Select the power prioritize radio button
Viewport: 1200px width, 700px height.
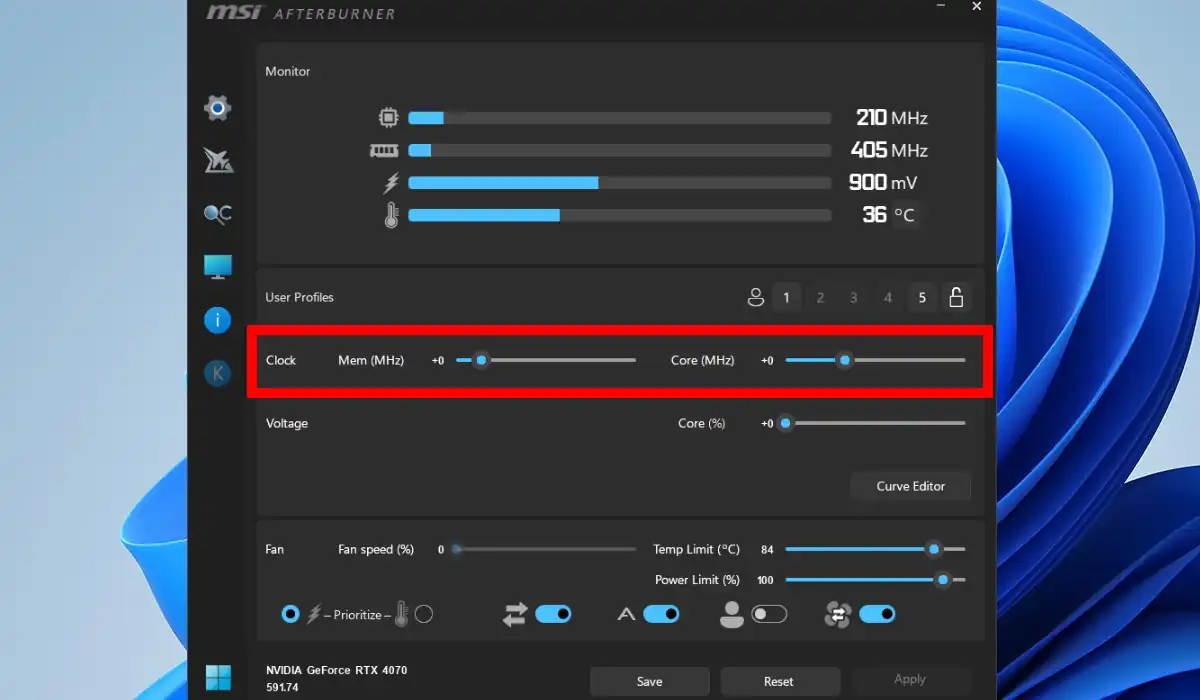[x=290, y=614]
